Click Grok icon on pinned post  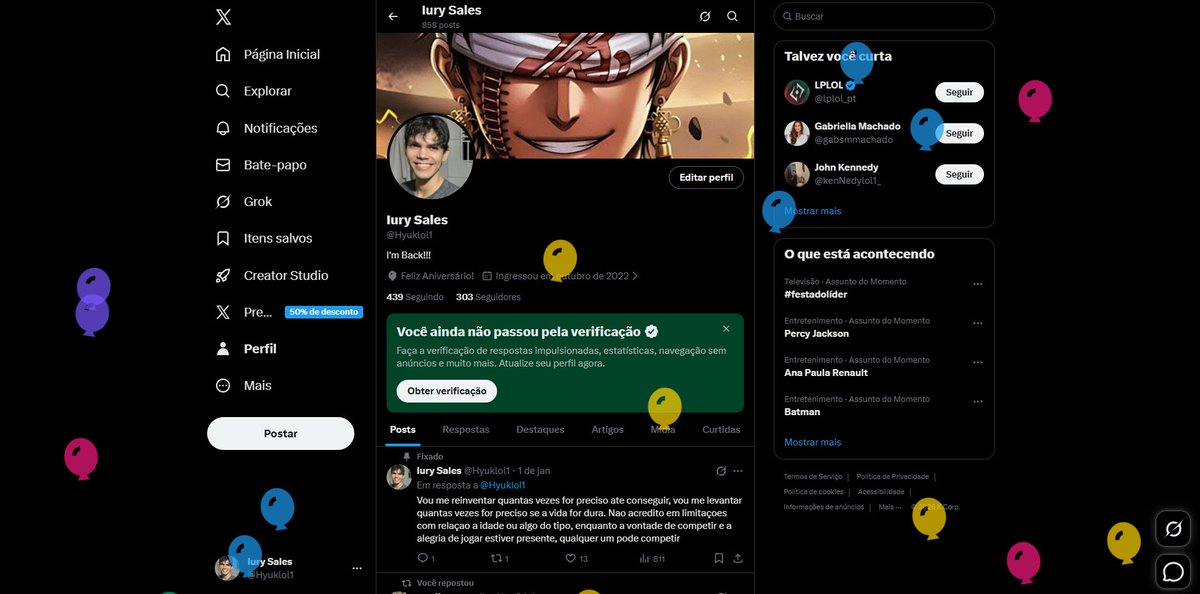pos(721,471)
